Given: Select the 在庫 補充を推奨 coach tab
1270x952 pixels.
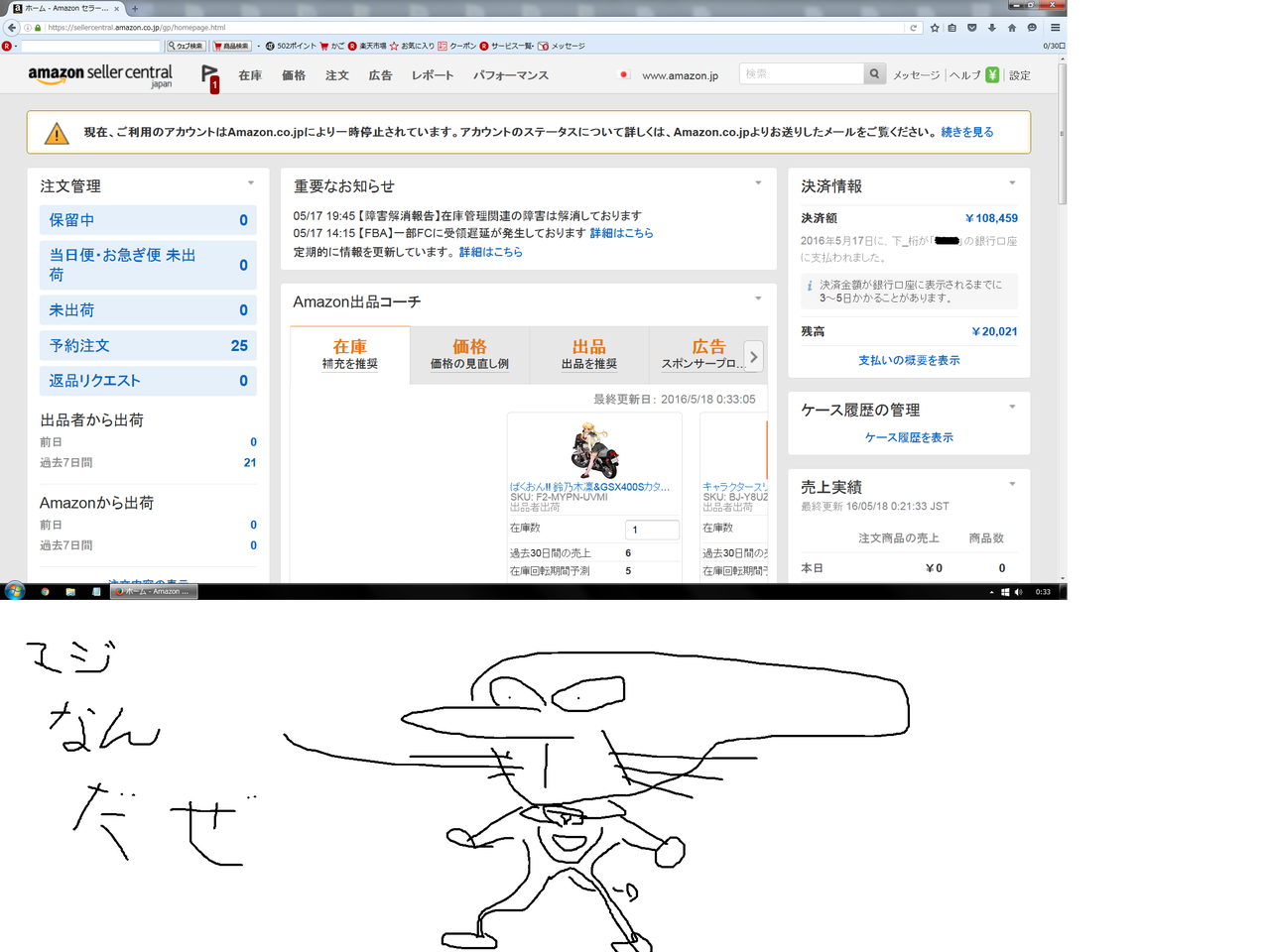Looking at the screenshot, I should (x=350, y=354).
